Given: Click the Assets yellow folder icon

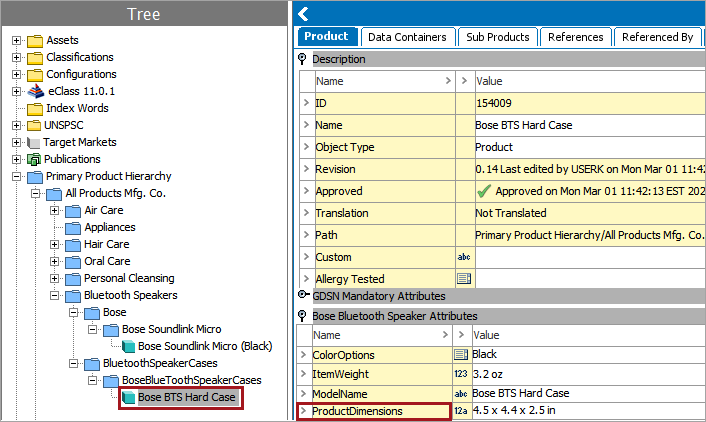Looking at the screenshot, I should (35, 41).
